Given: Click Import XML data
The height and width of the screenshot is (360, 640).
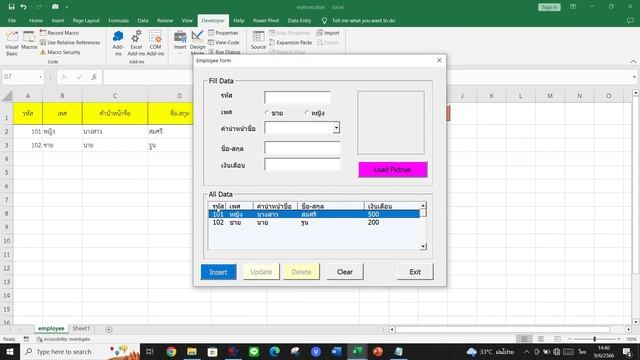Looking at the screenshot, I should click(x=328, y=33).
